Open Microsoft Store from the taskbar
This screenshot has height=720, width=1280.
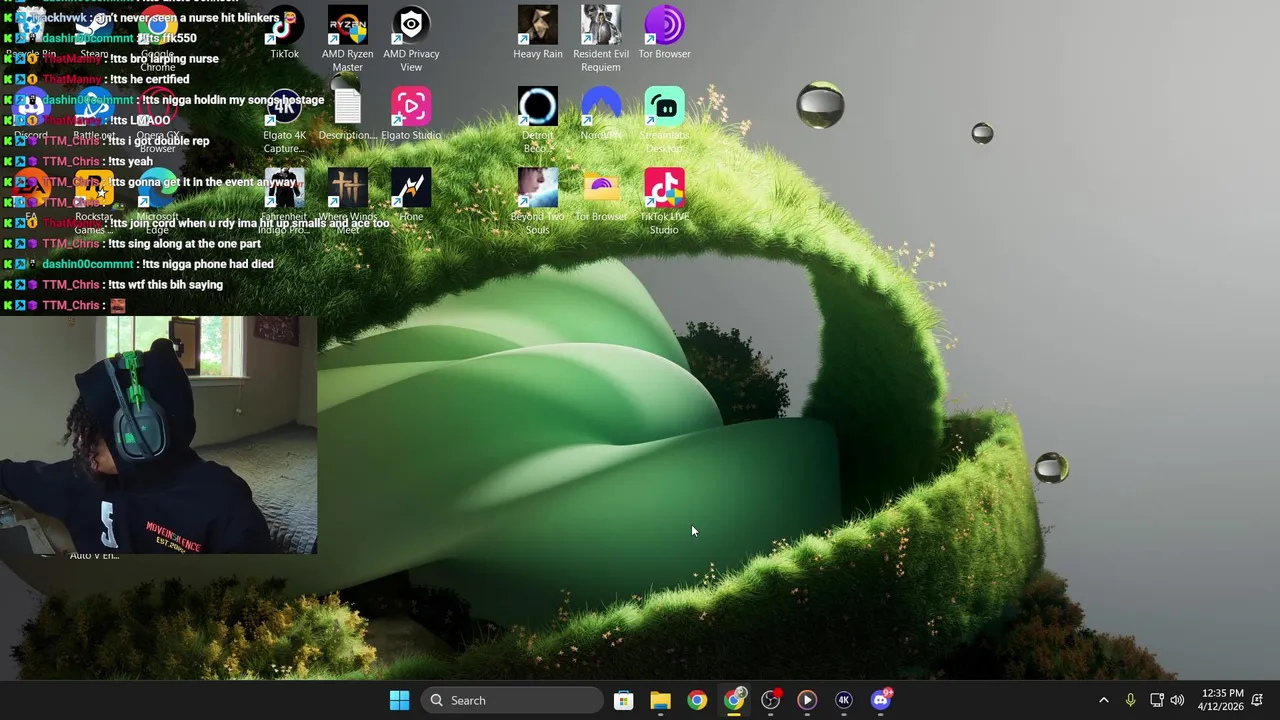point(623,700)
